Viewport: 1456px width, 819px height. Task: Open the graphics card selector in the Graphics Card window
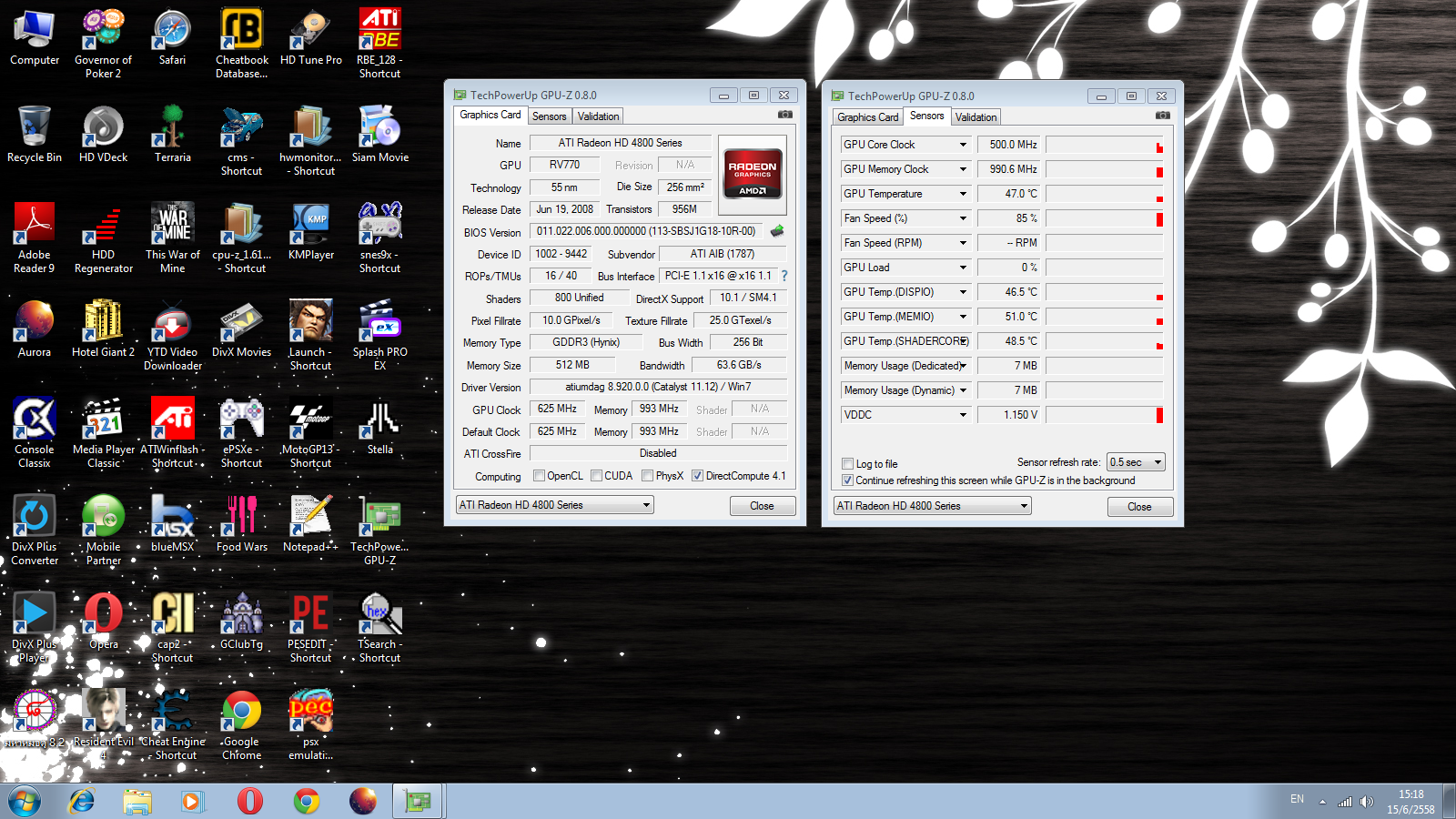pos(555,505)
